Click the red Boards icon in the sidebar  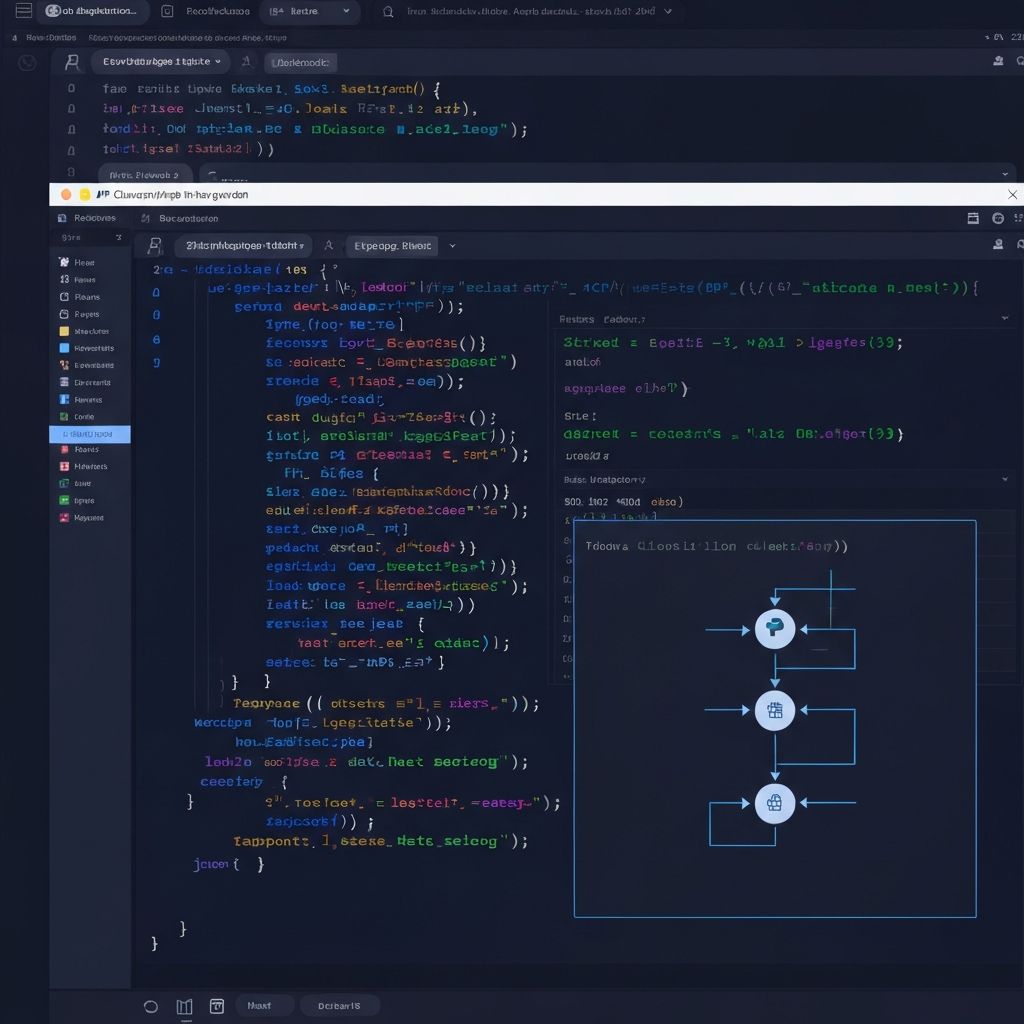[x=64, y=450]
